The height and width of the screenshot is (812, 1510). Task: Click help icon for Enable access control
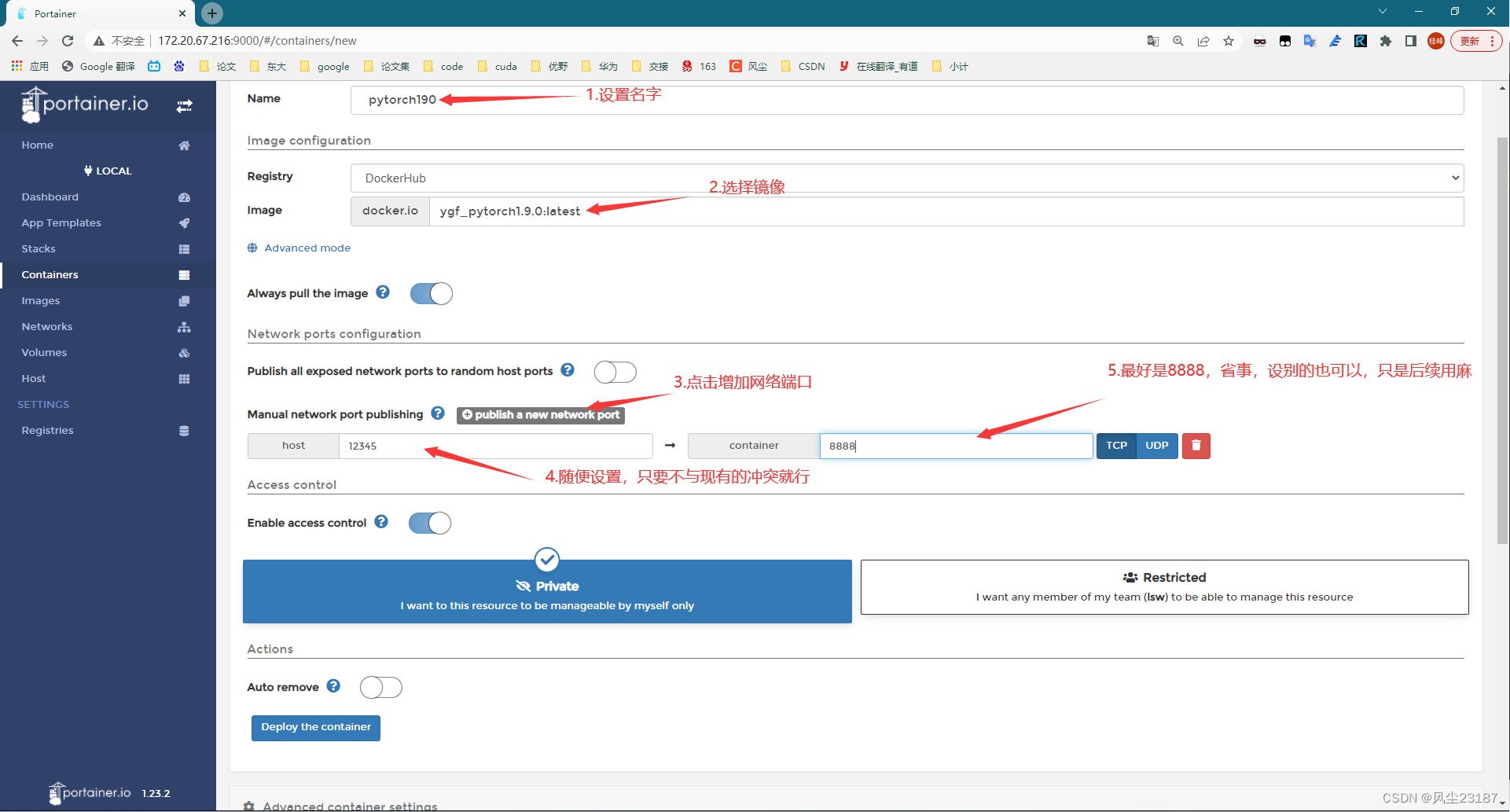[x=381, y=522]
